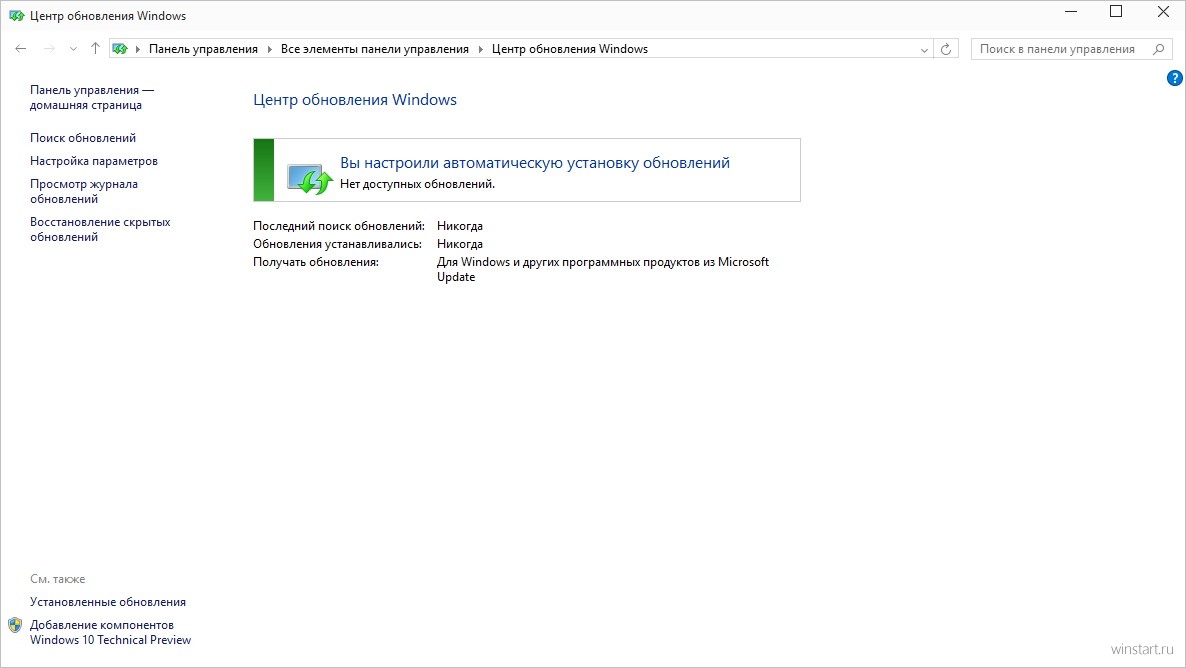Expand the chevron after Панель управления

point(269,49)
